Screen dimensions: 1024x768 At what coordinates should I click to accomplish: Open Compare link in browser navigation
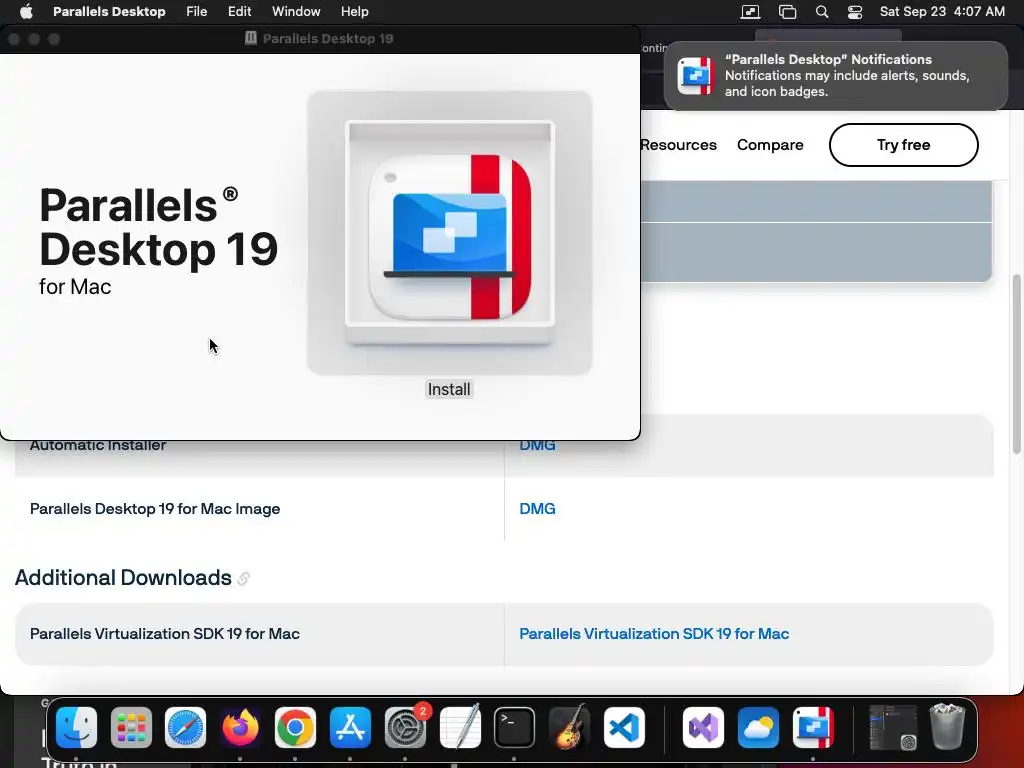tap(770, 145)
